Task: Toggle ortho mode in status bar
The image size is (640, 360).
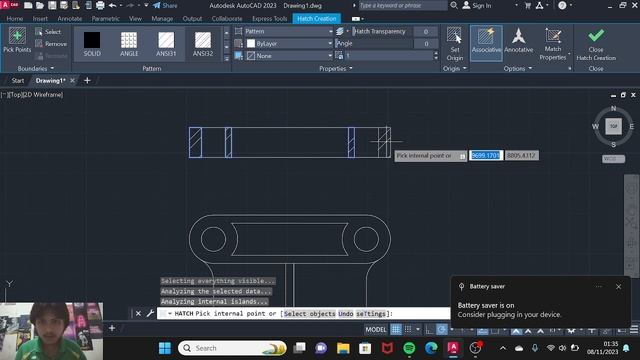Action: (x=429, y=329)
